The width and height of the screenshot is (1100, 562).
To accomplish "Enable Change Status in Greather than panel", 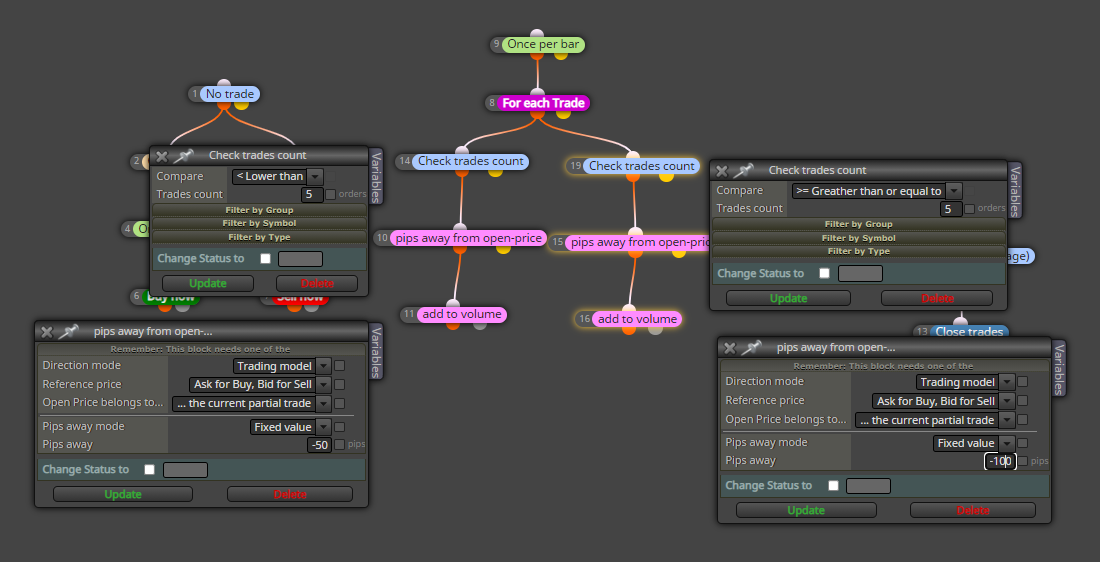I will [x=824, y=273].
